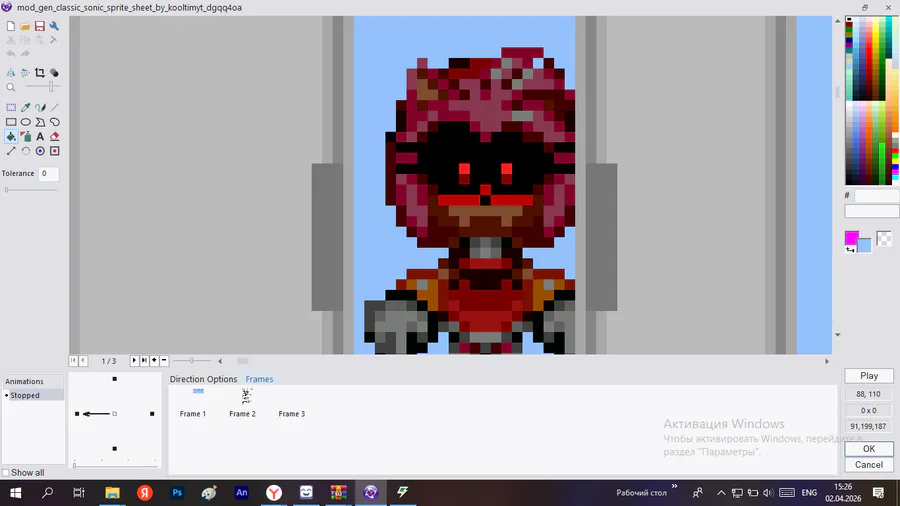Click the View action point icon

pyautogui.click(x=55, y=151)
